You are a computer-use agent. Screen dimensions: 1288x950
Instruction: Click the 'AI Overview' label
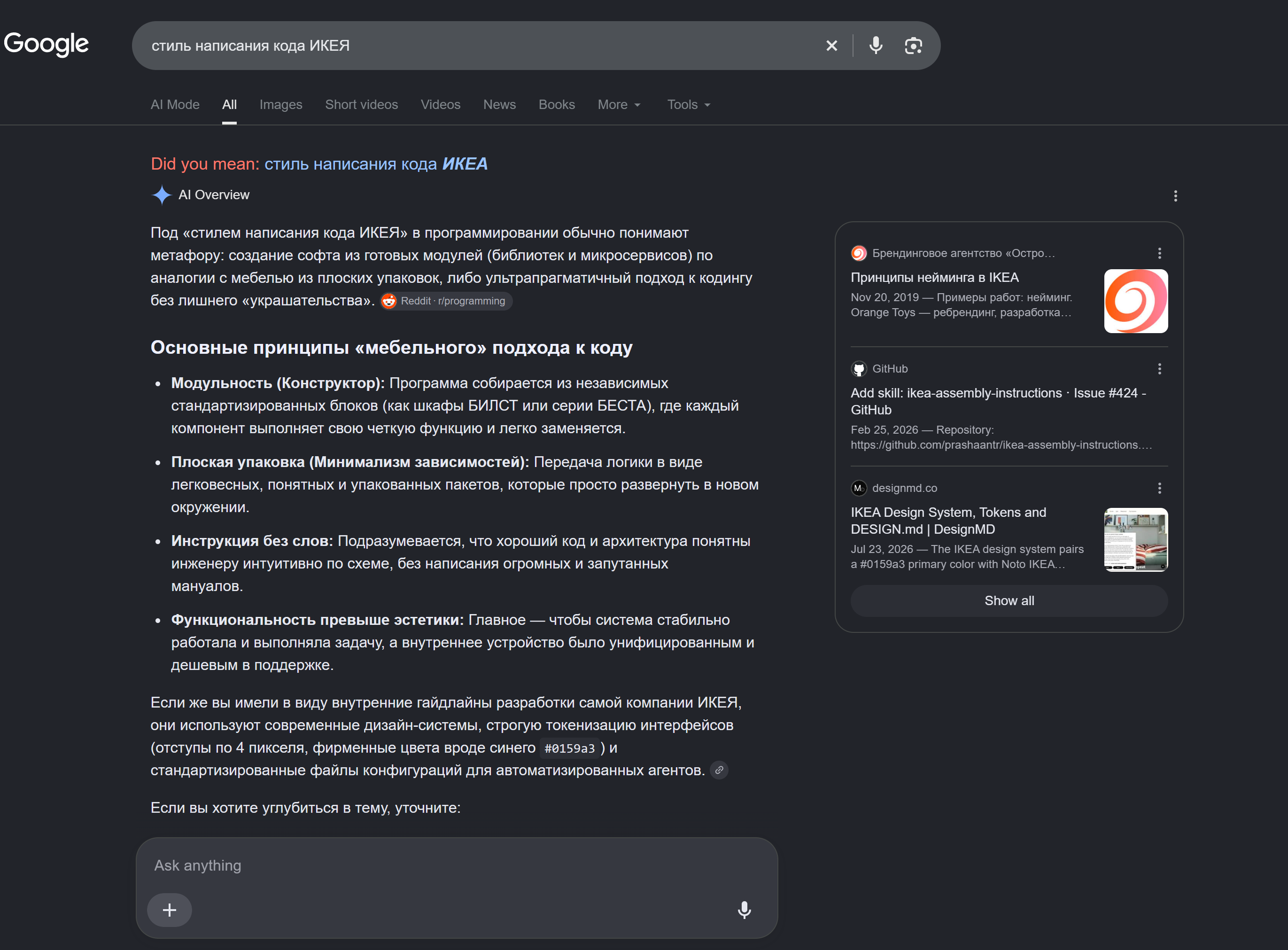click(214, 195)
